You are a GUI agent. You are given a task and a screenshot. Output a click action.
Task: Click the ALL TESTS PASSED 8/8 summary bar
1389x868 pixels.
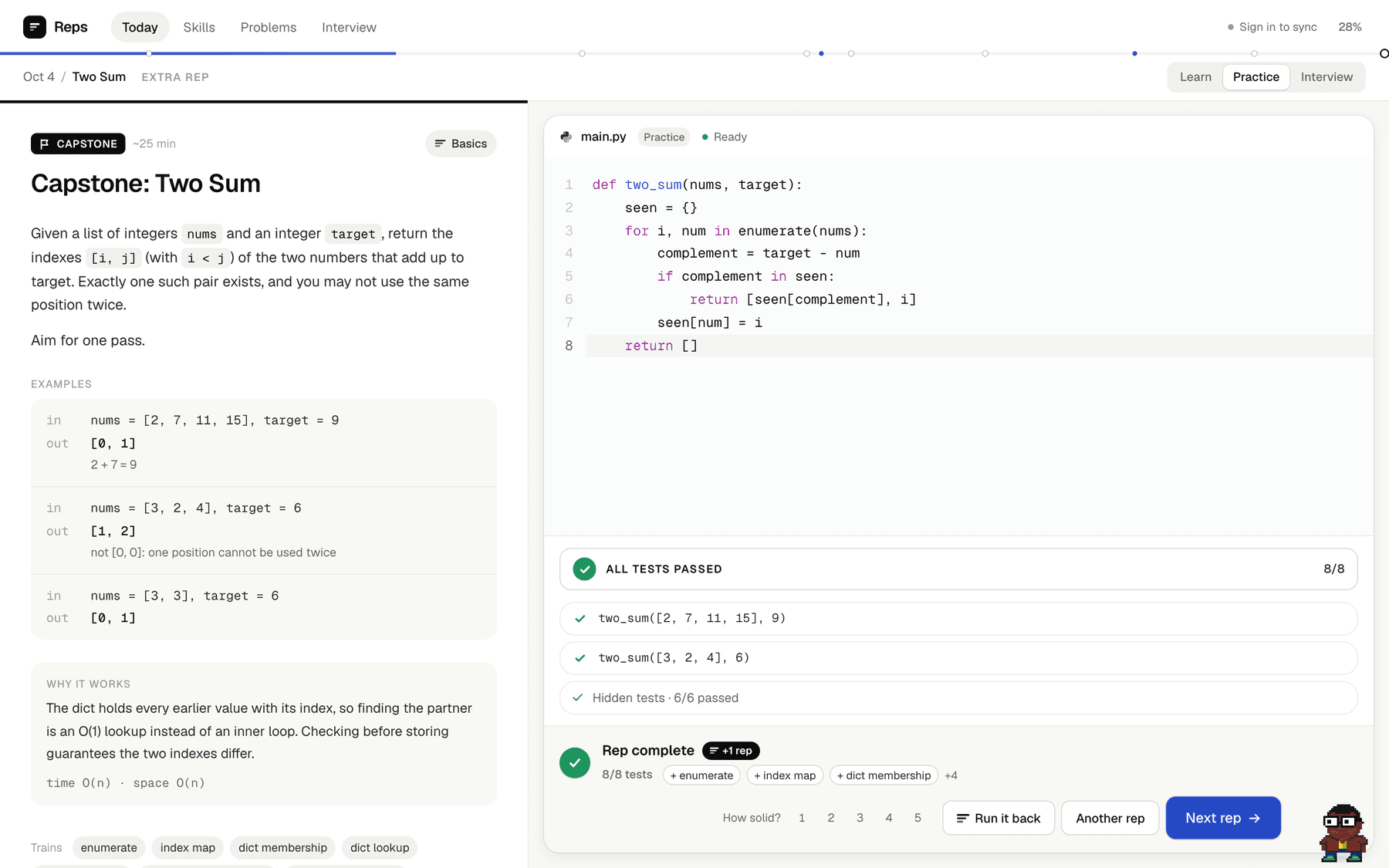click(958, 569)
